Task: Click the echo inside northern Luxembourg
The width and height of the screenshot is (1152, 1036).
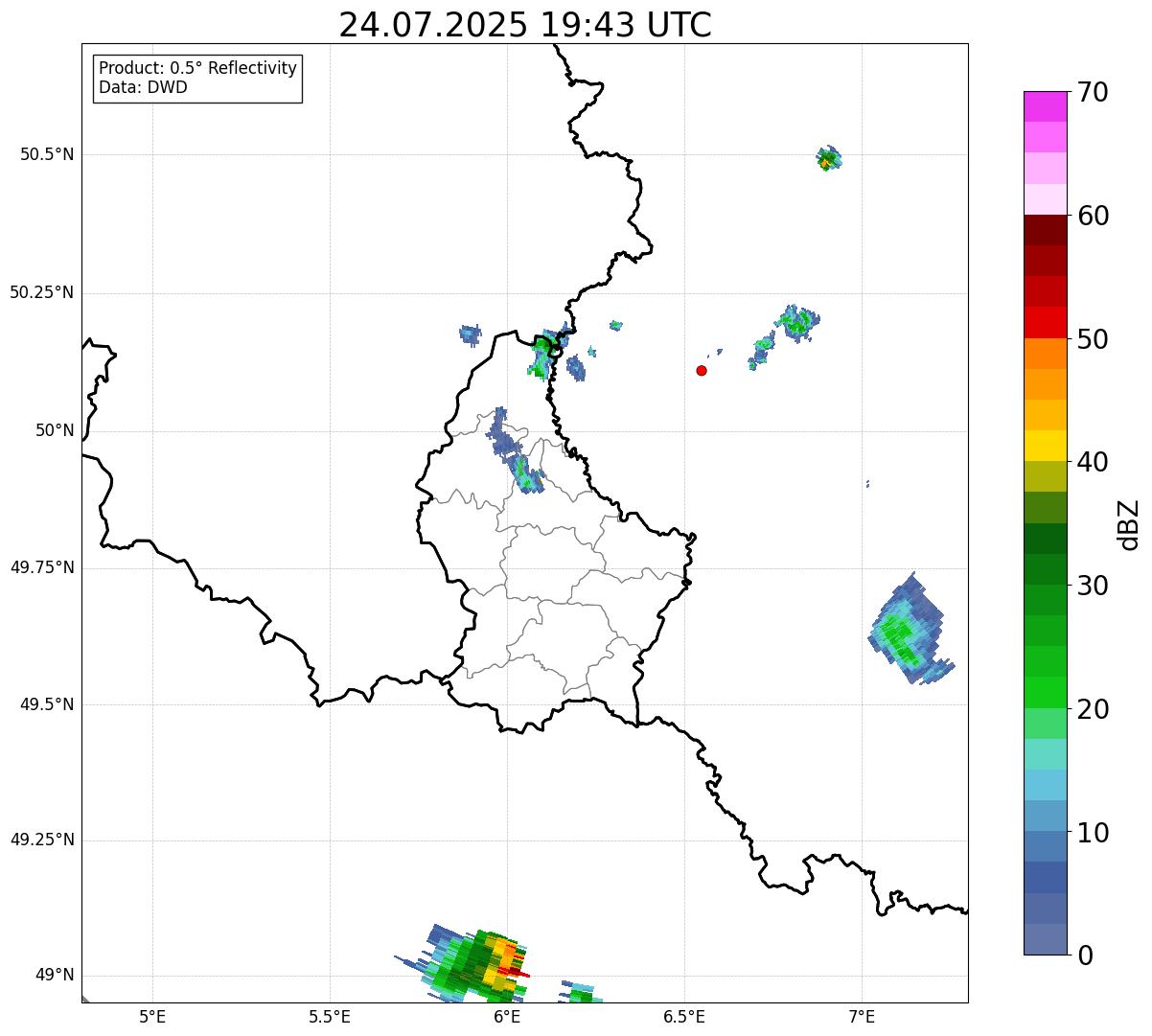Action: tap(516, 451)
